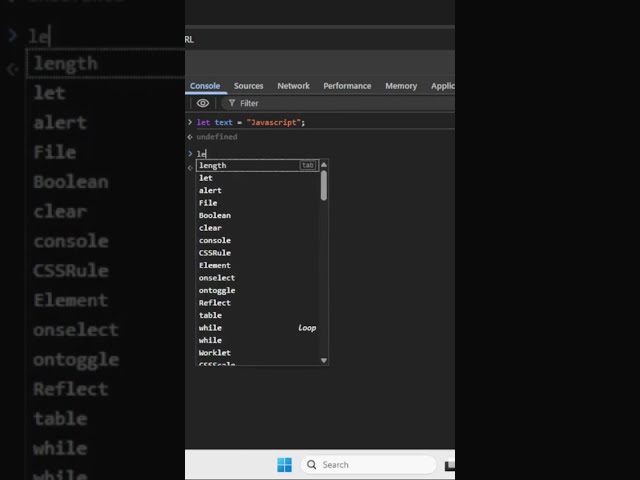Select 'ontoggle' autocomplete suggestion
Viewport: 640px width, 480px height.
click(x=257, y=290)
